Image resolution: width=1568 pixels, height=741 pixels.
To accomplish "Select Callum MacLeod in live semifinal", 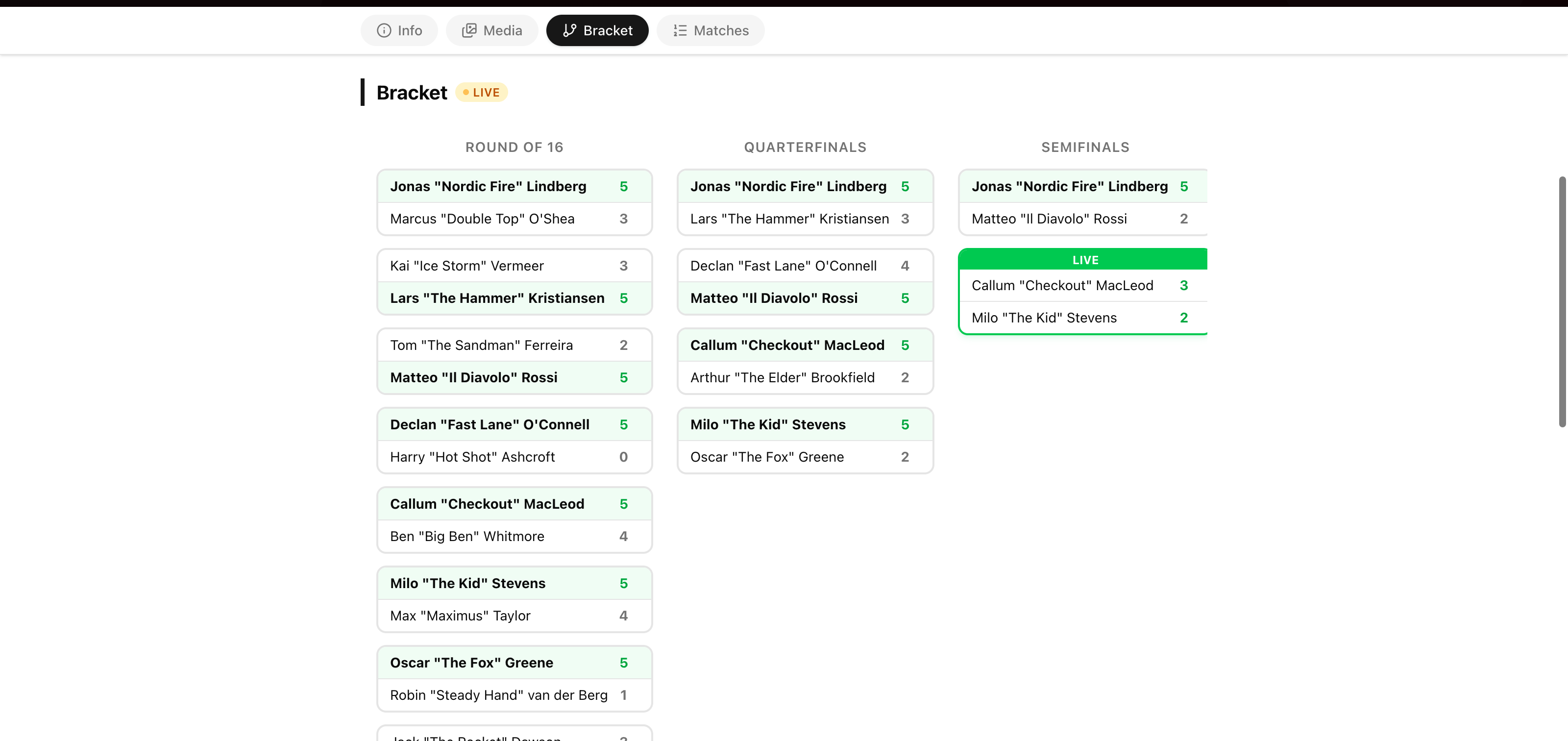I will (x=1083, y=286).
